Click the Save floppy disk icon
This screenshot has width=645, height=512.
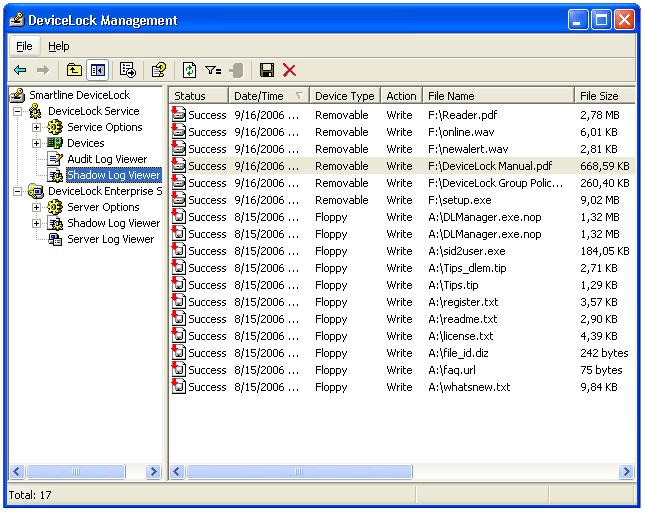(267, 70)
